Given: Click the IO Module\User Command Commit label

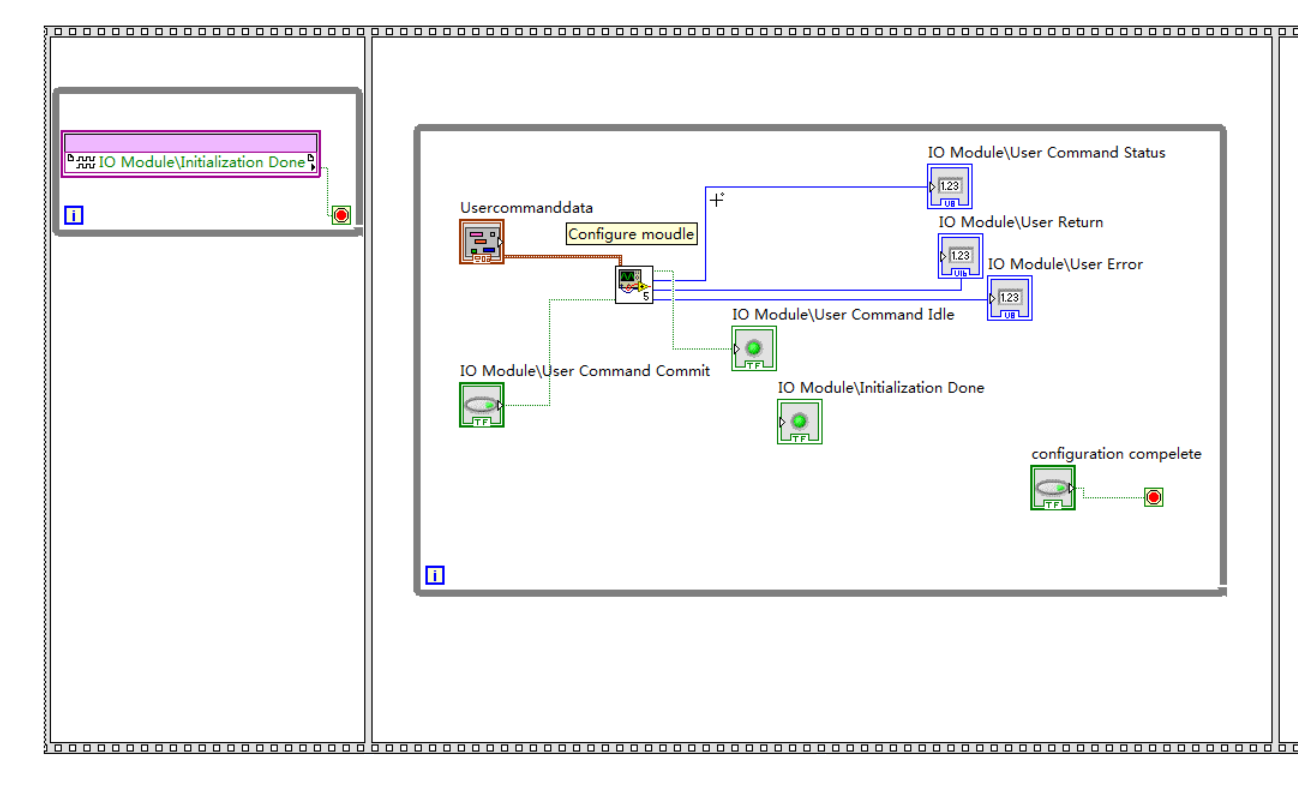Looking at the screenshot, I should click(584, 371).
